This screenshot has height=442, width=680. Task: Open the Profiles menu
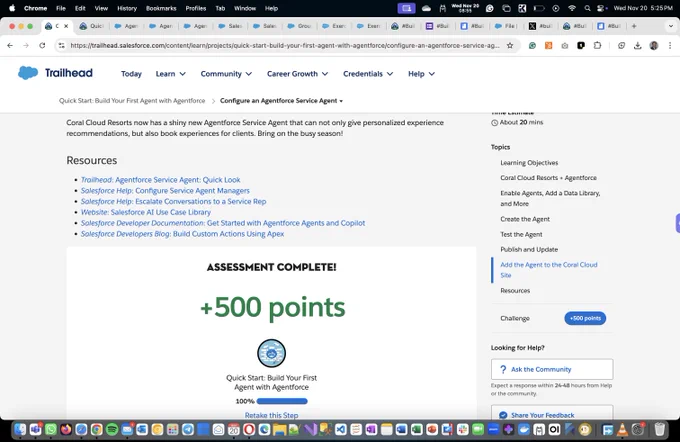coord(196,8)
